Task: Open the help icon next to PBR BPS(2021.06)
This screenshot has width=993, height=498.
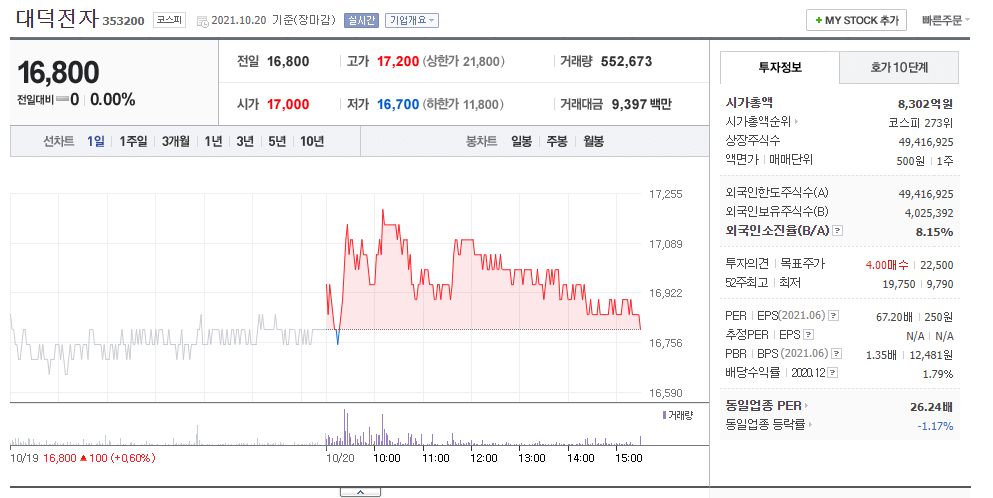Action: click(837, 354)
